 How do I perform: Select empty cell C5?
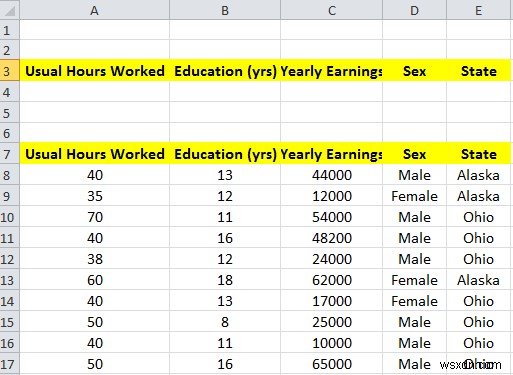(332, 112)
